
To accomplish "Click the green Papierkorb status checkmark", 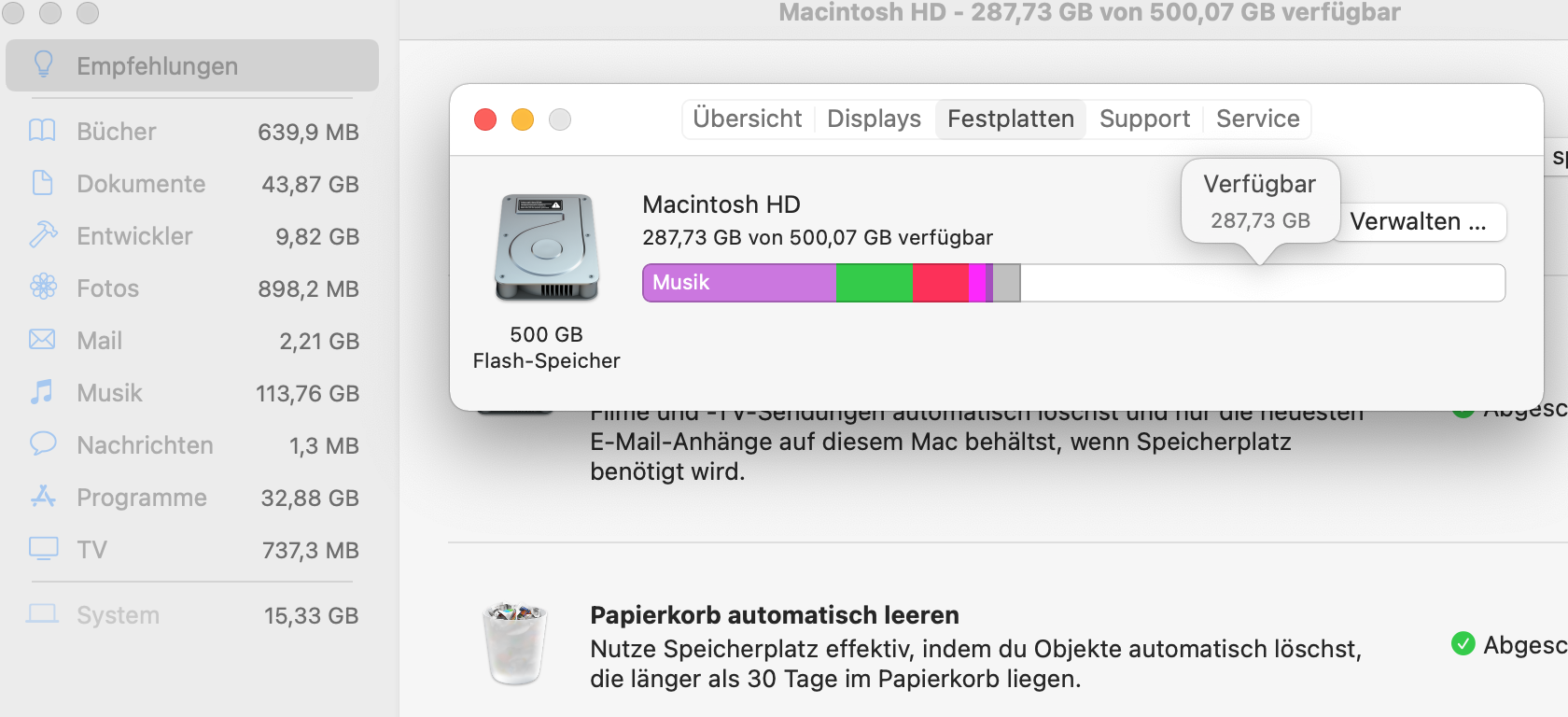I will point(1463,644).
